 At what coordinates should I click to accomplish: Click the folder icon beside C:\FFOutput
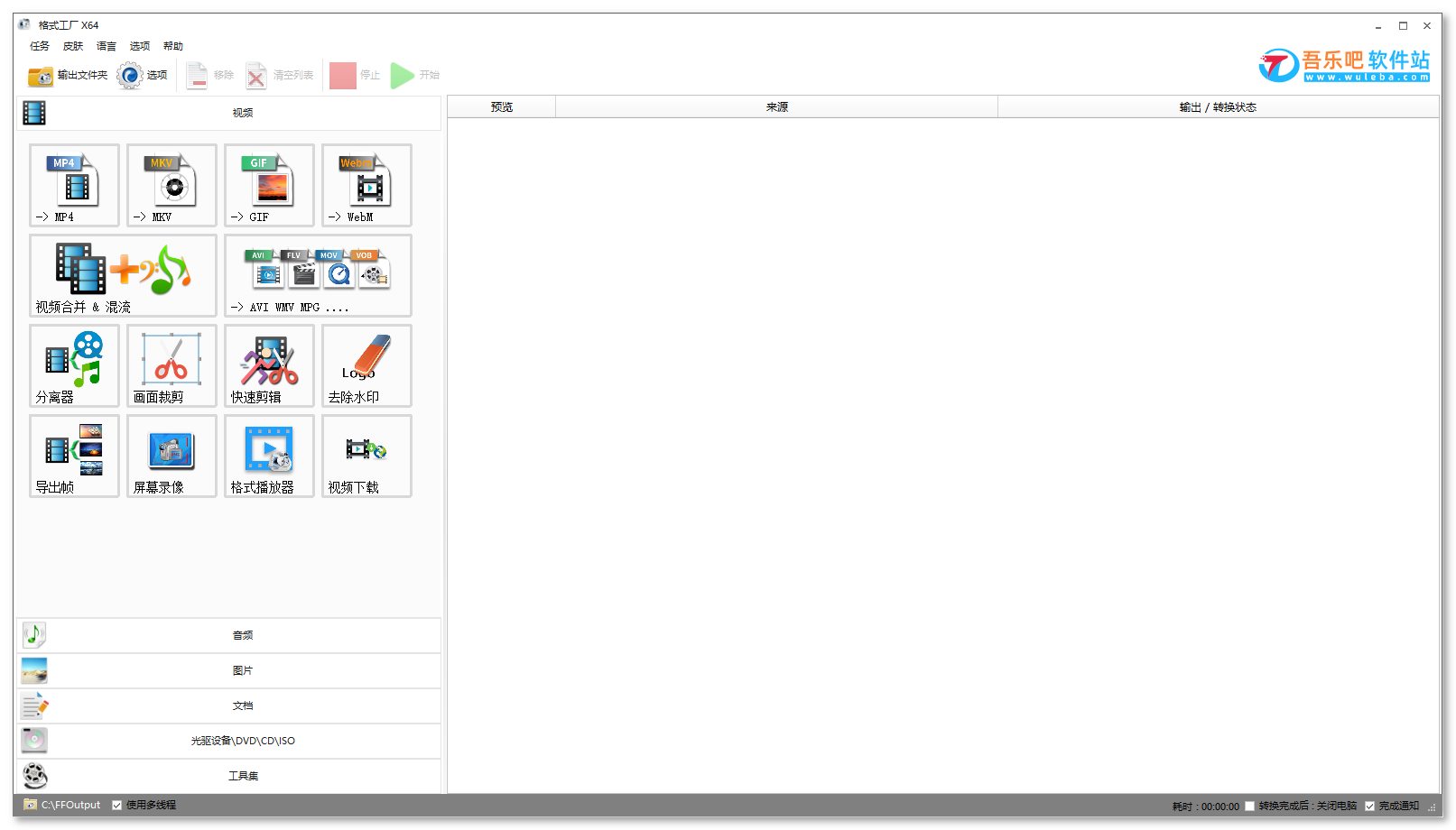(x=31, y=805)
